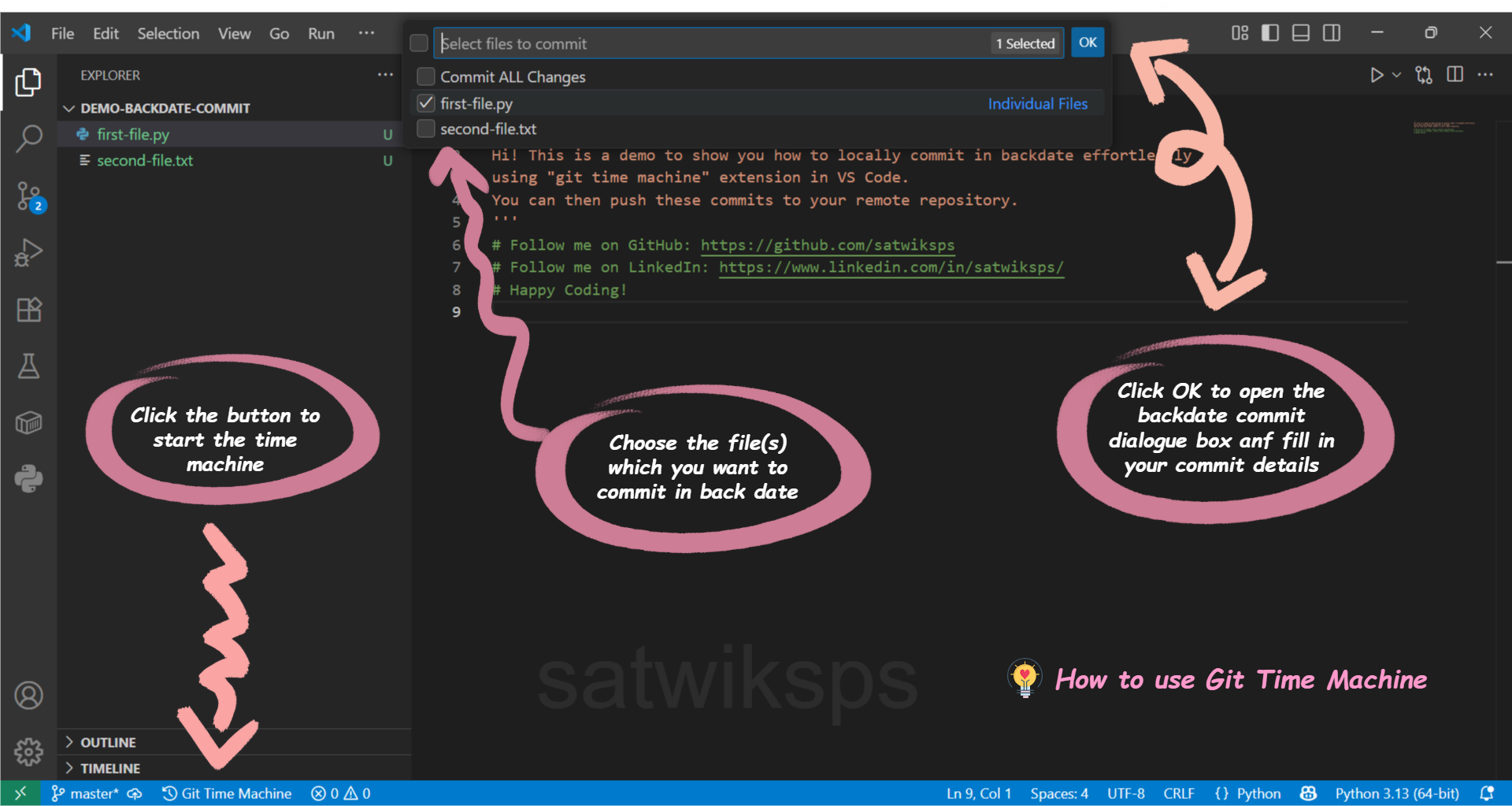Change language mode via Python
1512x806 pixels.
(1258, 793)
